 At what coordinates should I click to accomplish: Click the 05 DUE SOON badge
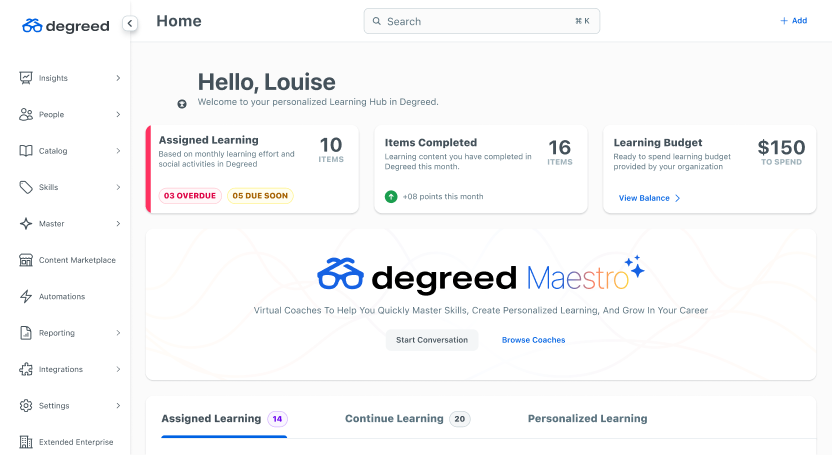tap(260, 196)
